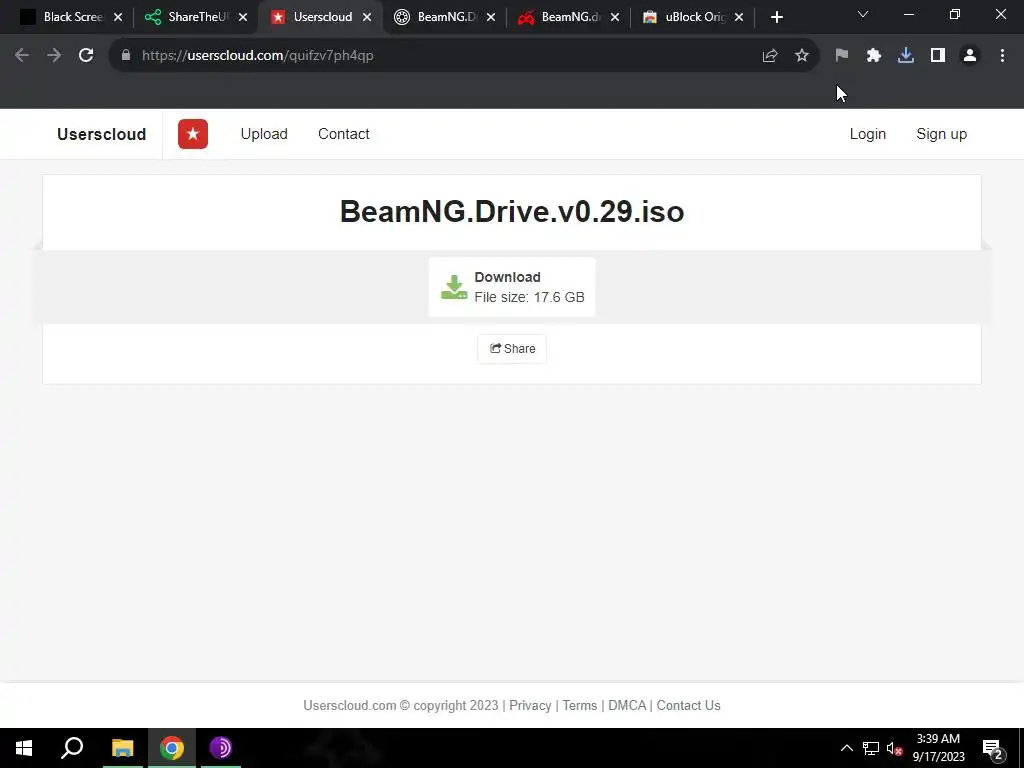Show hidden tray icons chevron
1024x768 pixels.
pyautogui.click(x=846, y=748)
